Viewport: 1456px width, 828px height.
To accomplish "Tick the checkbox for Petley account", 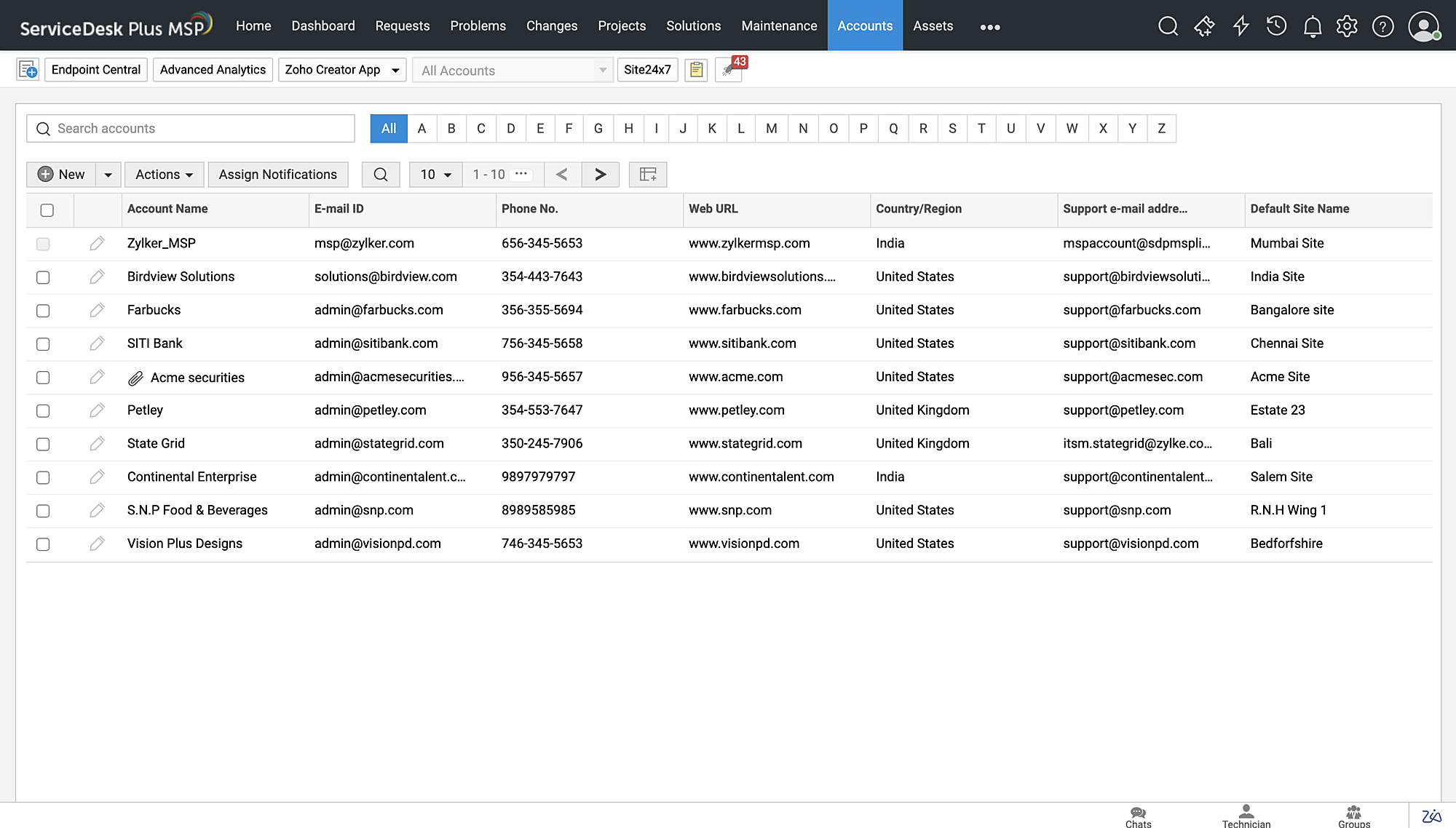I will [43, 411].
